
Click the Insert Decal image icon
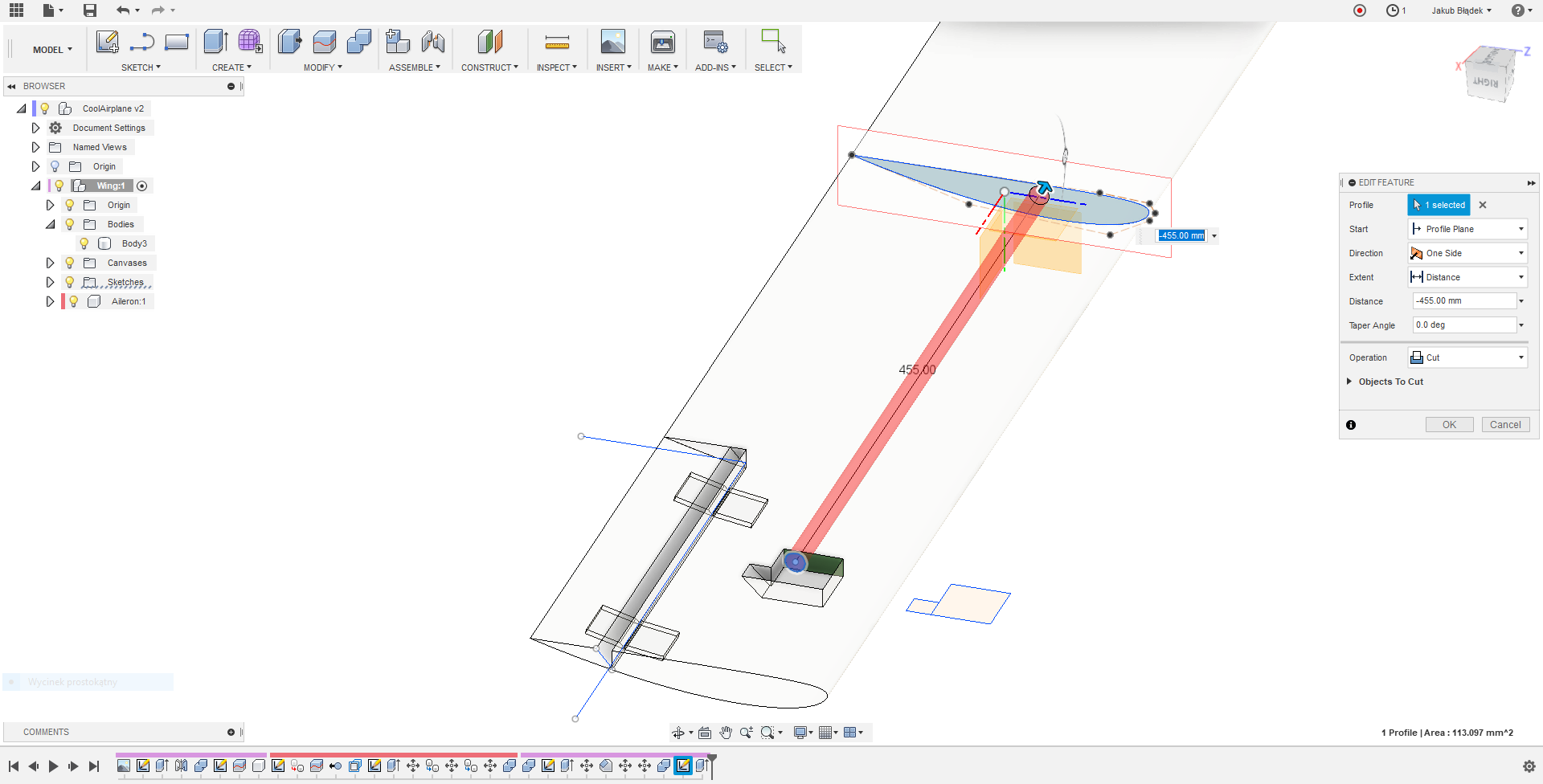coord(612,42)
